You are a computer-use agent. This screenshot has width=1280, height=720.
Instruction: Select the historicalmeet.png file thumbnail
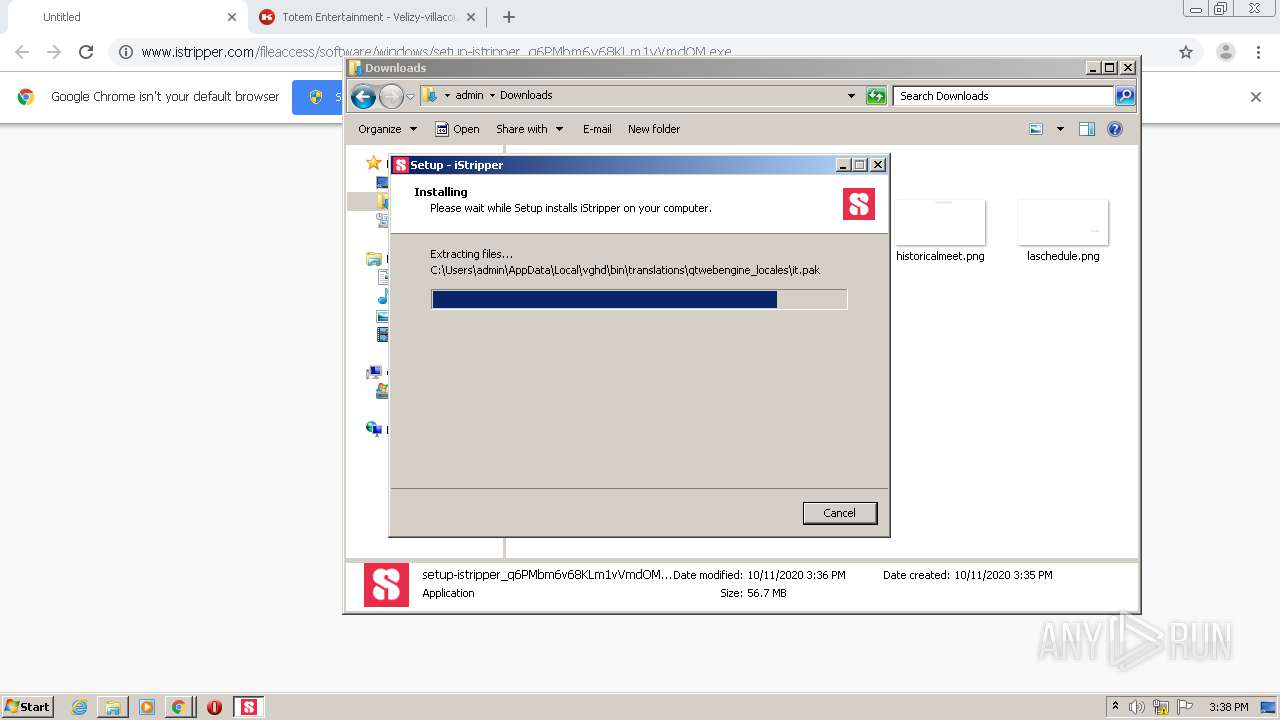940,222
